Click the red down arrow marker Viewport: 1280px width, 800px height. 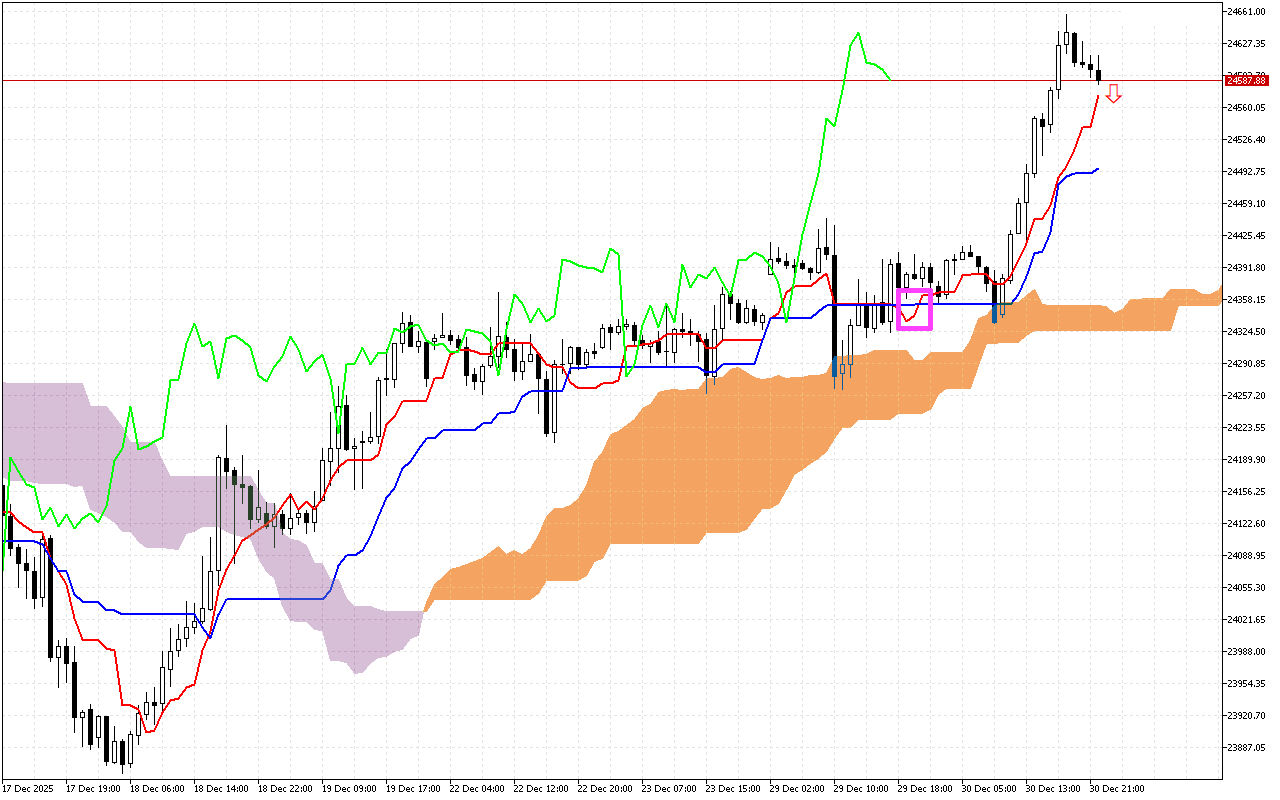[1113, 94]
